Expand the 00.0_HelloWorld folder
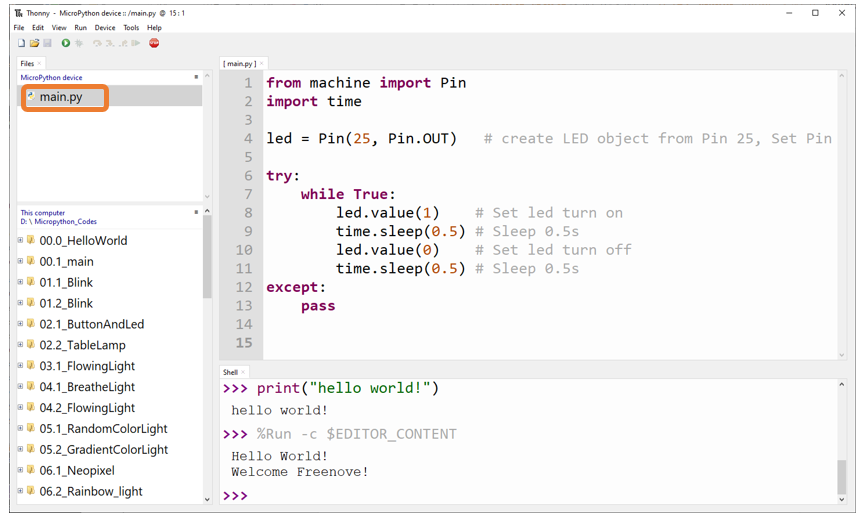The image size is (864, 520). tap(20, 240)
